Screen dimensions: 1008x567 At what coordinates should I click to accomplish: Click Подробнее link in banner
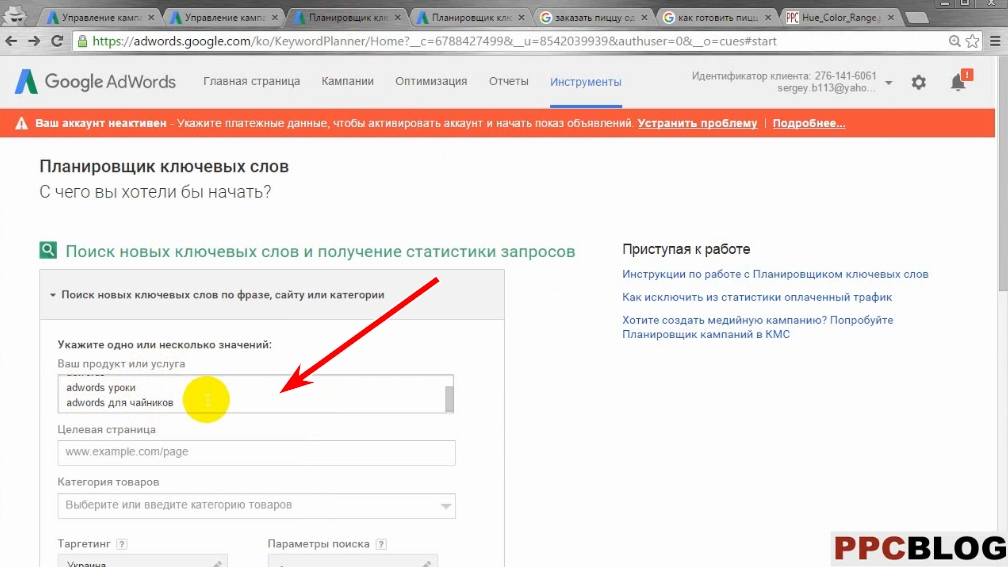[809, 123]
